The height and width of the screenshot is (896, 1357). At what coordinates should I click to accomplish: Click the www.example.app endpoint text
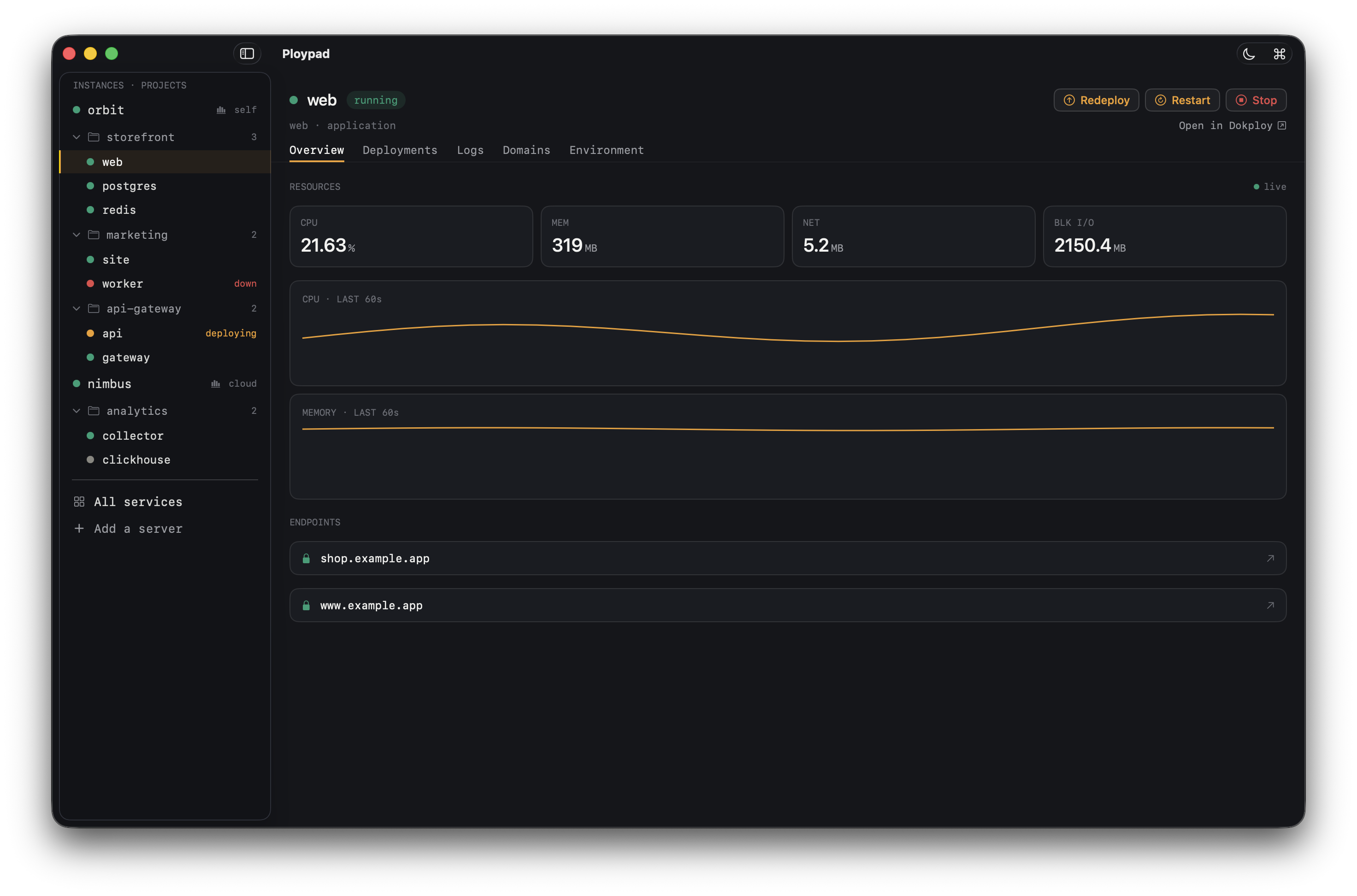click(372, 605)
